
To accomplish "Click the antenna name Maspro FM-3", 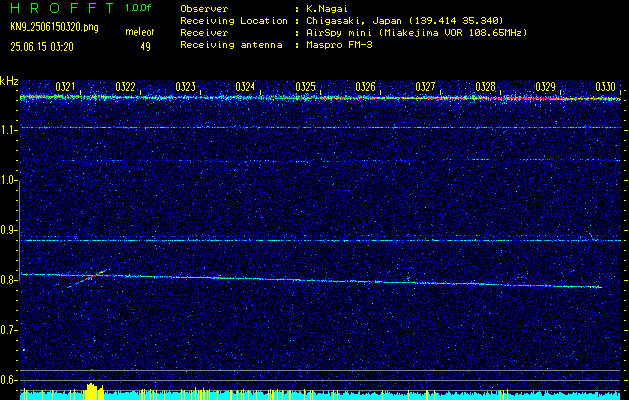I will pyautogui.click(x=339, y=45).
